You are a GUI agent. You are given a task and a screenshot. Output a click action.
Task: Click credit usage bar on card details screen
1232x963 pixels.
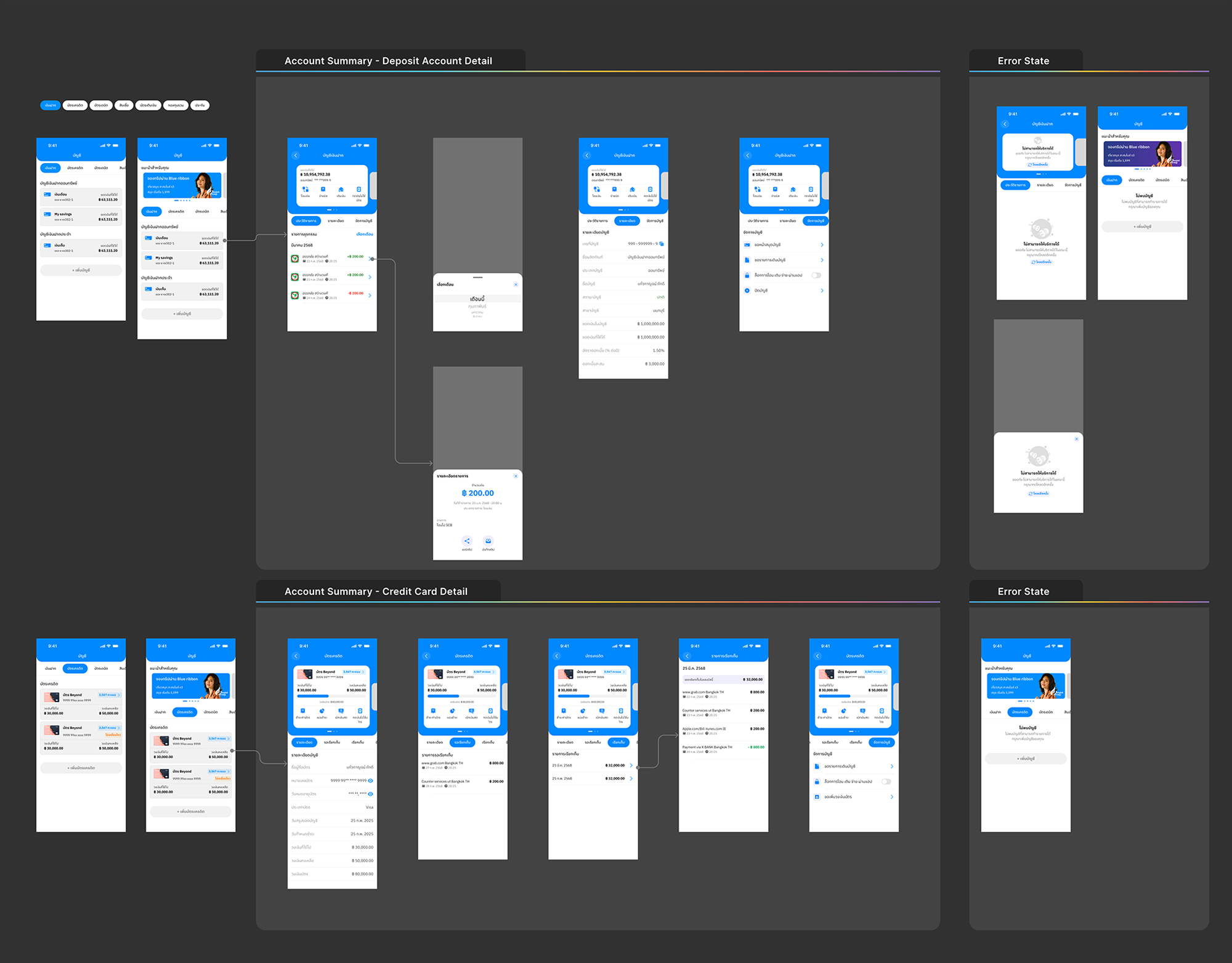tap(332, 696)
